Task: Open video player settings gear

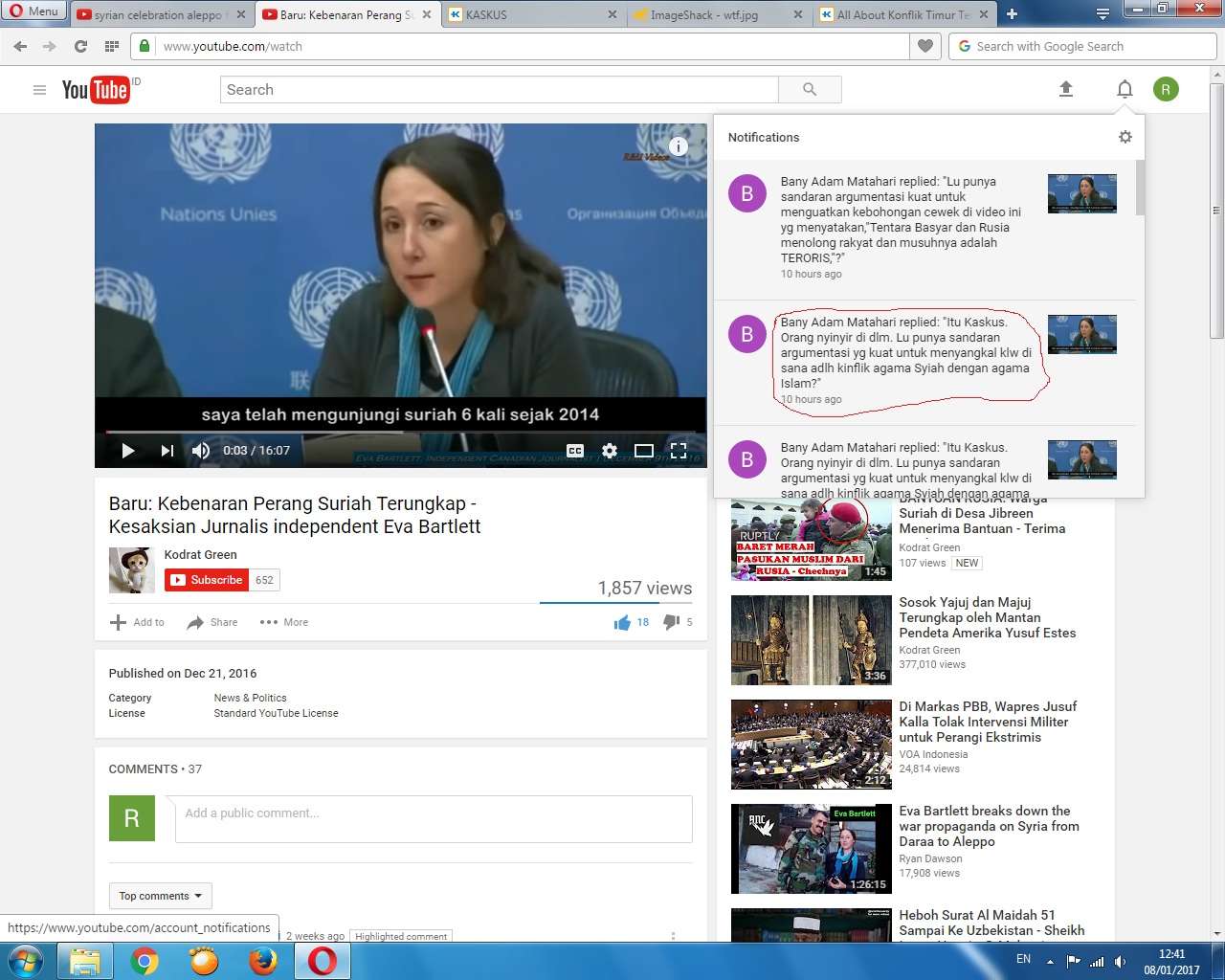Action: [x=610, y=451]
